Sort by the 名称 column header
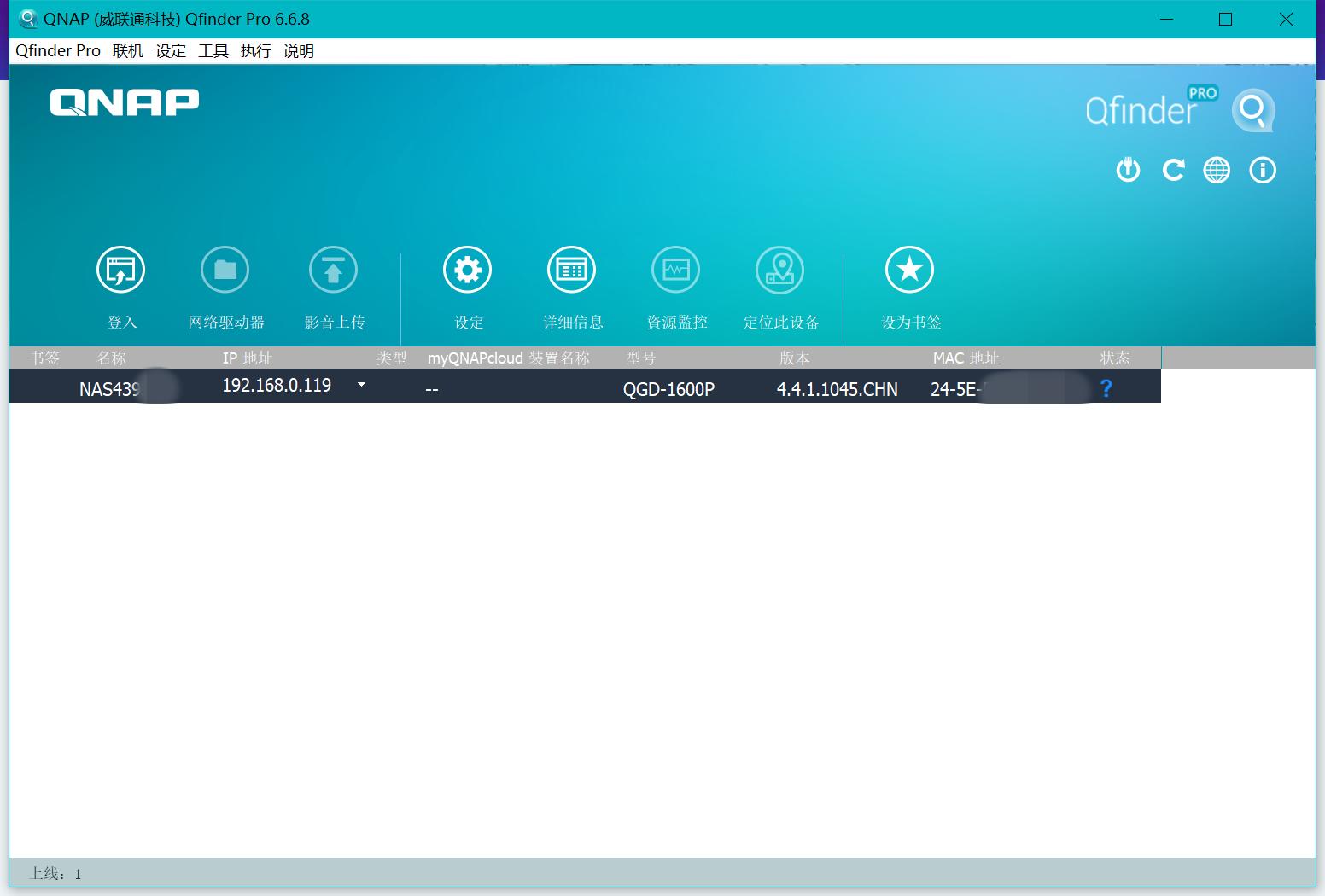The image size is (1325, 896). pyautogui.click(x=112, y=358)
